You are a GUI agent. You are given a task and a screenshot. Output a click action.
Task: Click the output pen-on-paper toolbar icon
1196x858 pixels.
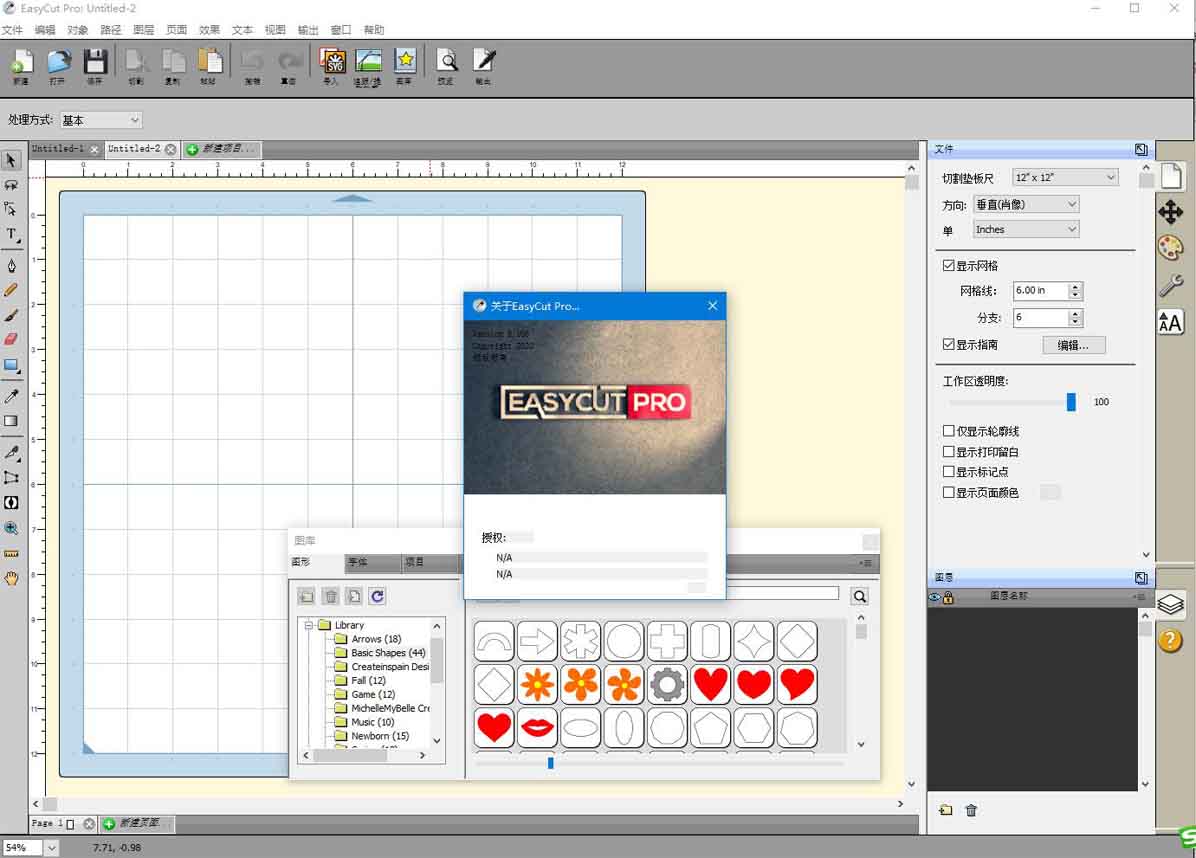tap(484, 66)
